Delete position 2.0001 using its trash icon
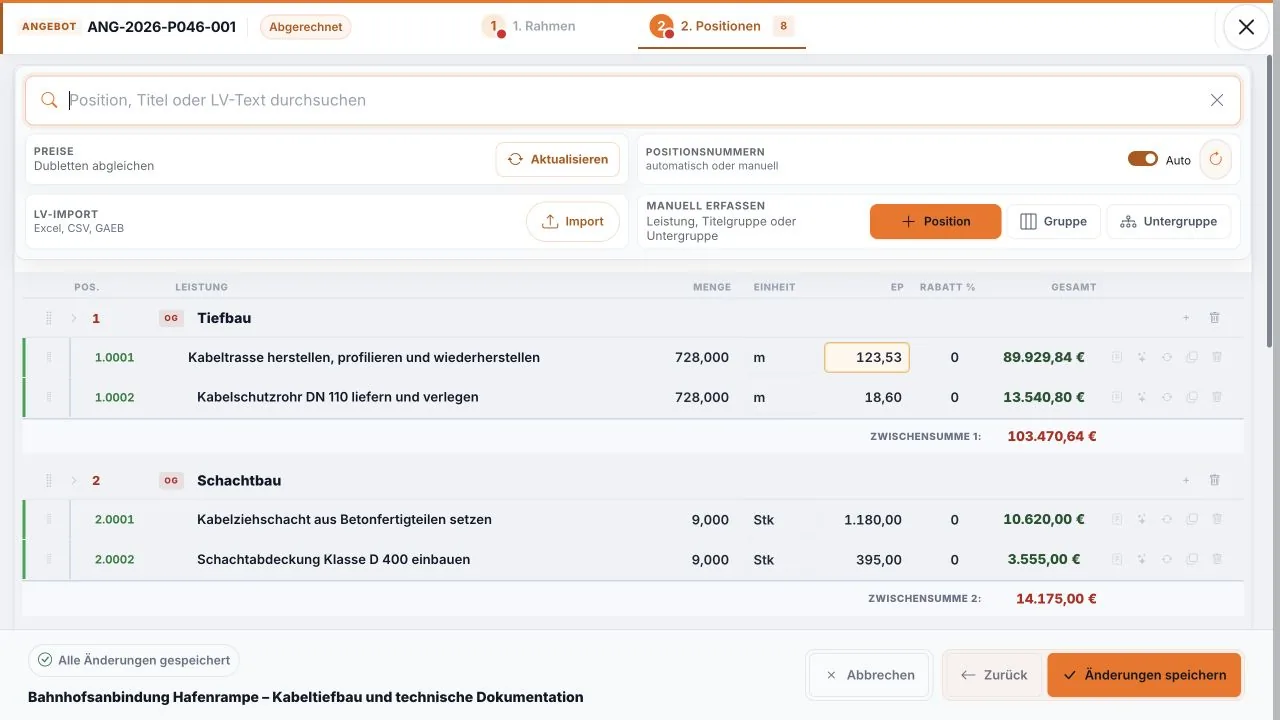This screenshot has width=1280, height=720. click(x=1217, y=519)
